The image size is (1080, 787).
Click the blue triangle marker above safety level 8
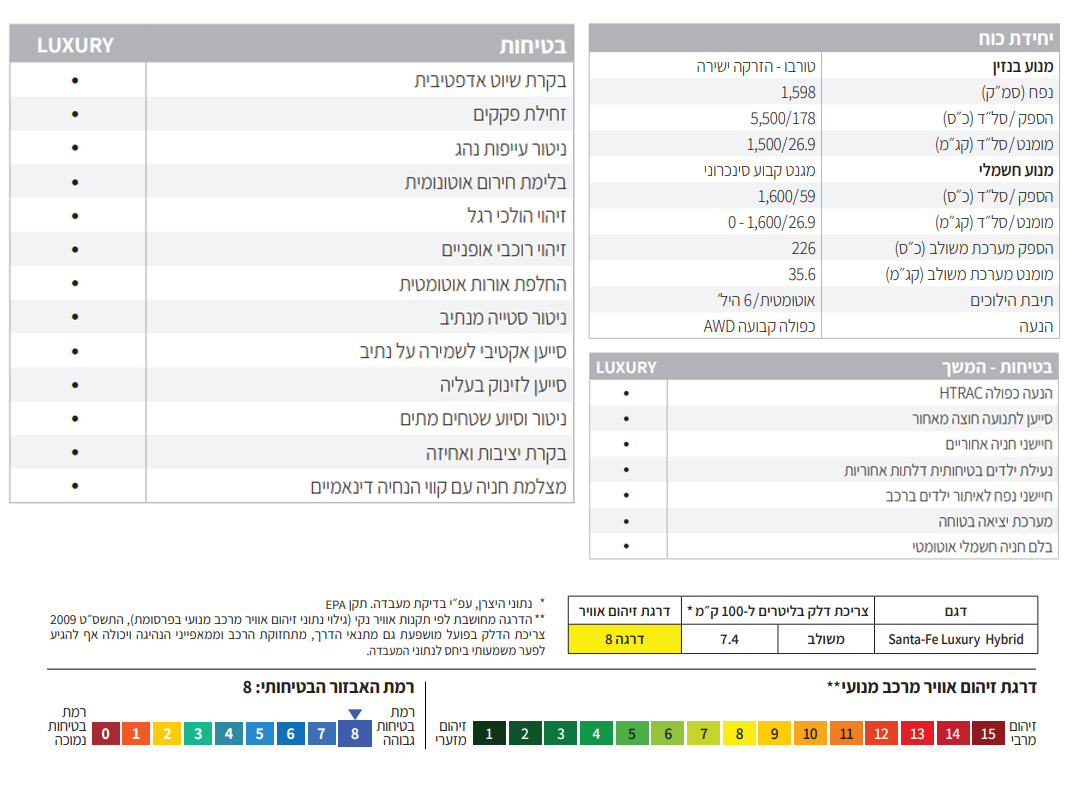[354, 713]
